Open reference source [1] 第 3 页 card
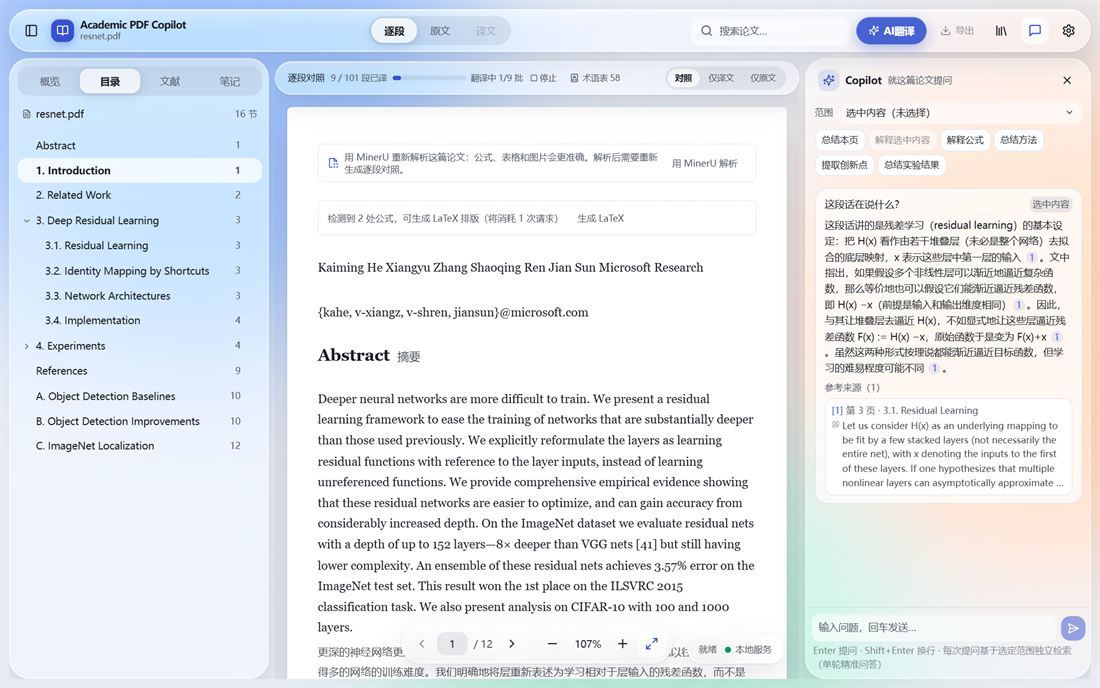1100x688 pixels. tap(948, 447)
